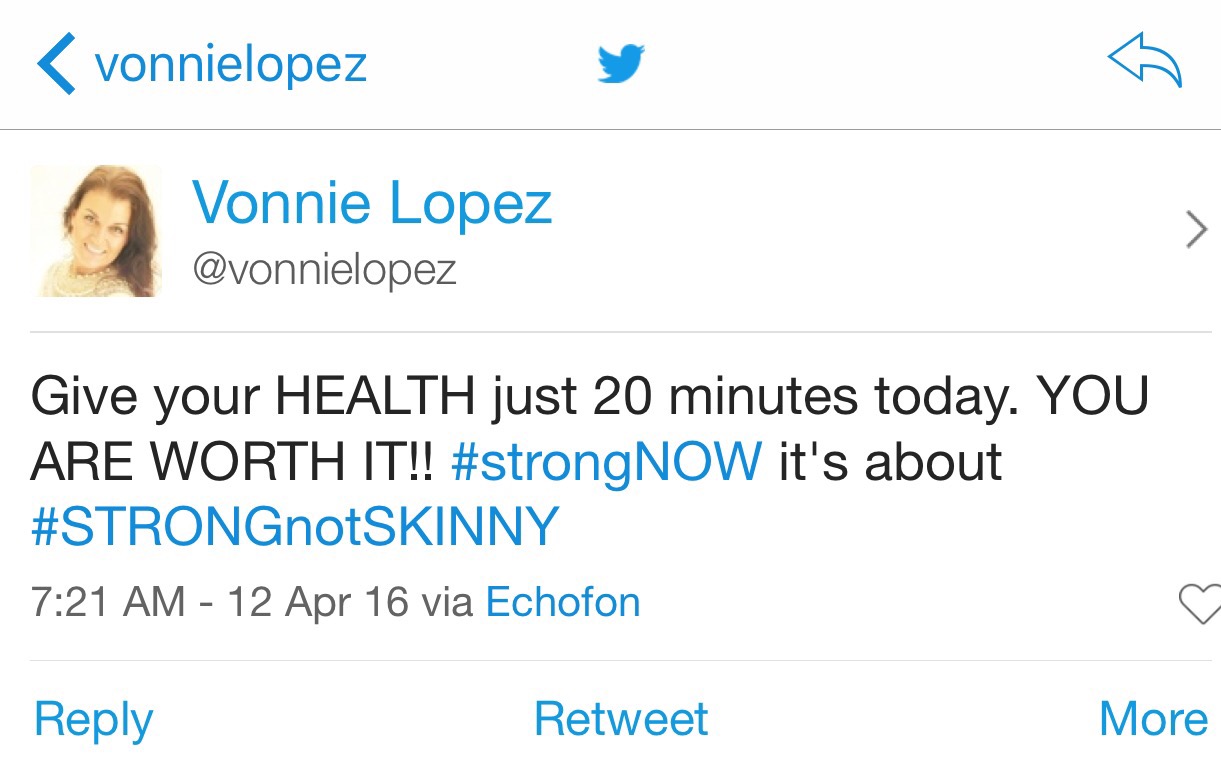Click the word HEALTH in the tweet
1221x772 pixels.
375,397
